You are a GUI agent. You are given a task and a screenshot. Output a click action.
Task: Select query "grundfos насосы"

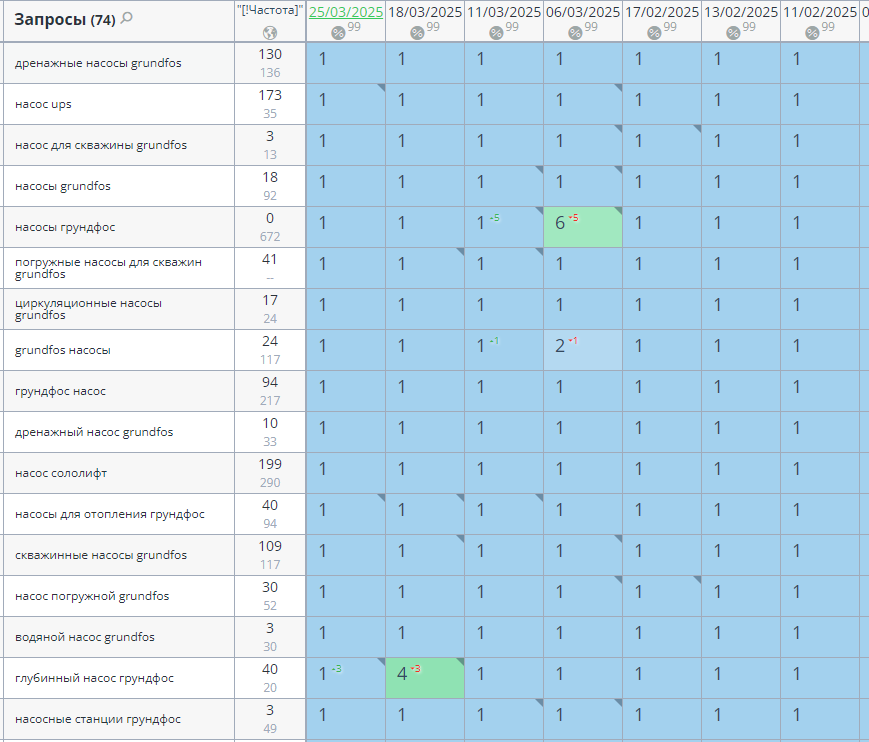63,350
